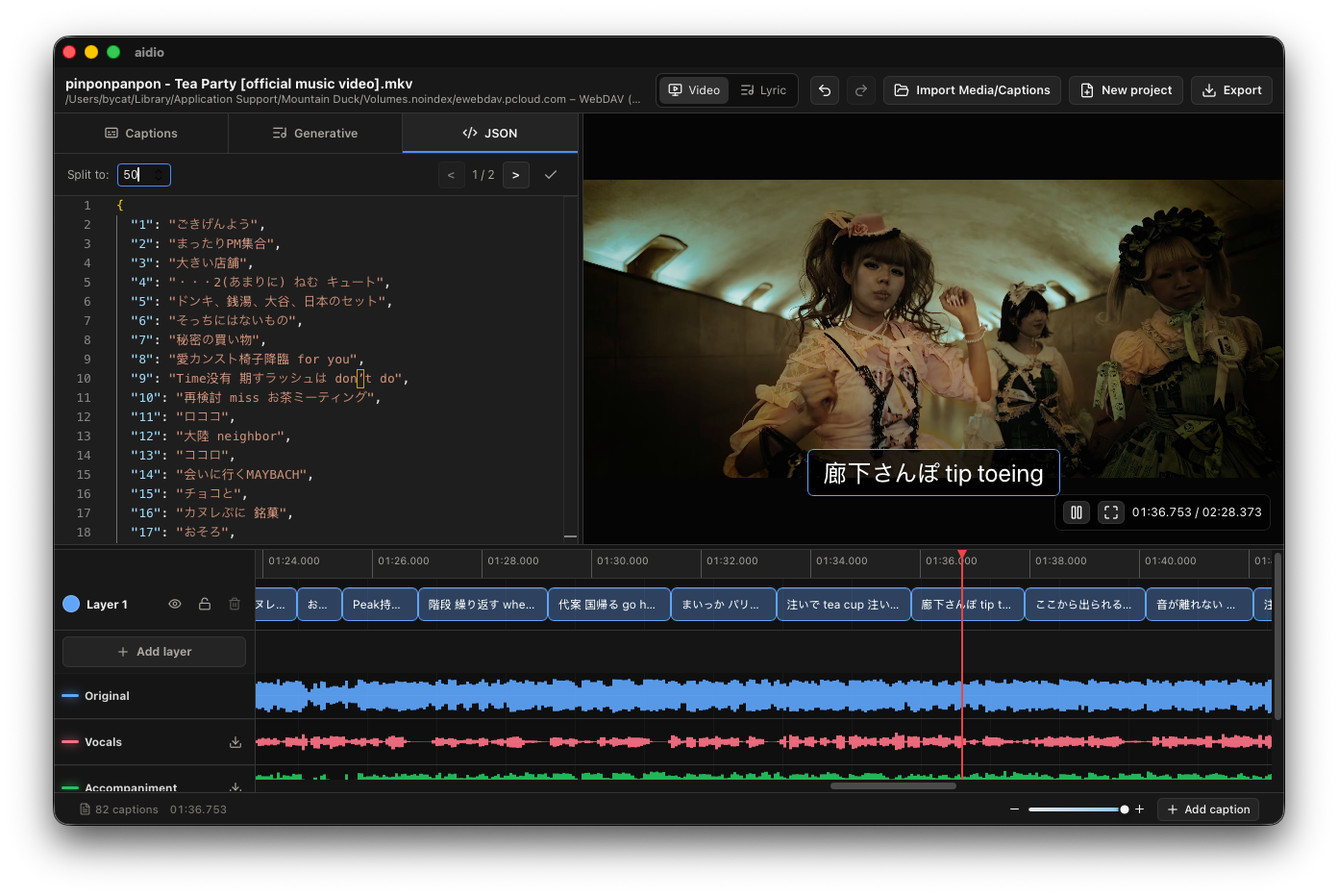The width and height of the screenshot is (1338, 896).
Task: Click the red playhead marker
Action: pyautogui.click(x=962, y=554)
